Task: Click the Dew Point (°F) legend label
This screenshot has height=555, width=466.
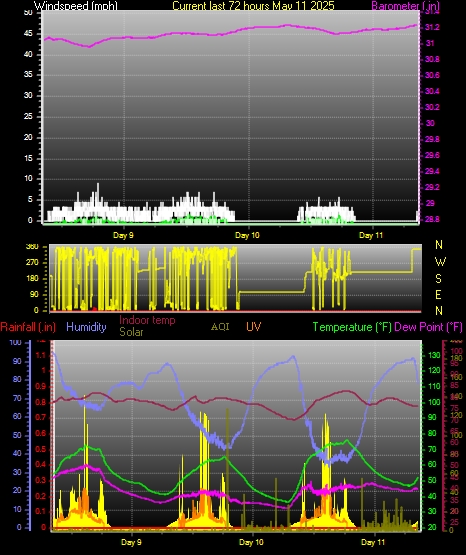Action: point(428,327)
